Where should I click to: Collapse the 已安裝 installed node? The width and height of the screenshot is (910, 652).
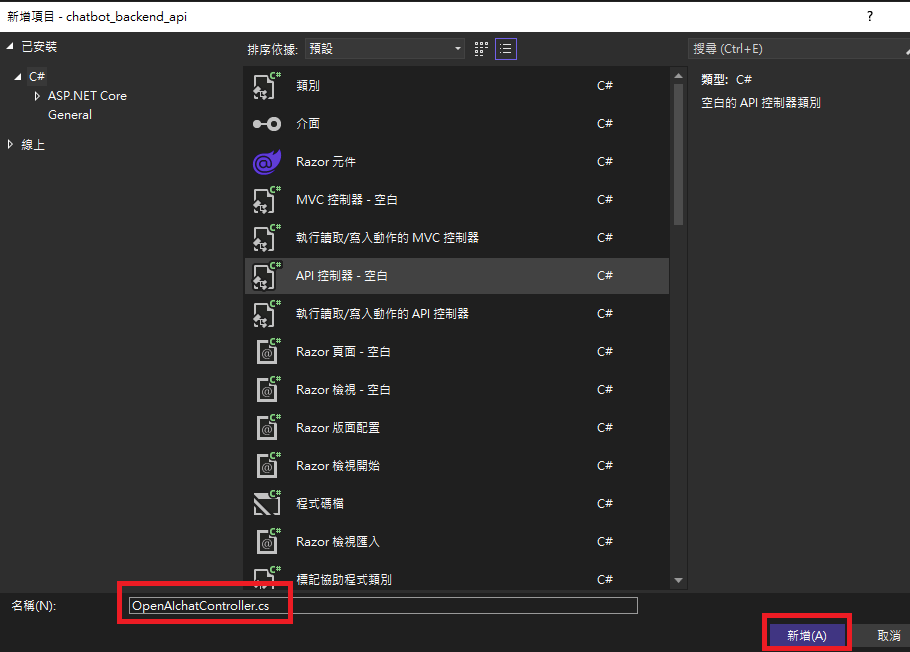(10, 46)
